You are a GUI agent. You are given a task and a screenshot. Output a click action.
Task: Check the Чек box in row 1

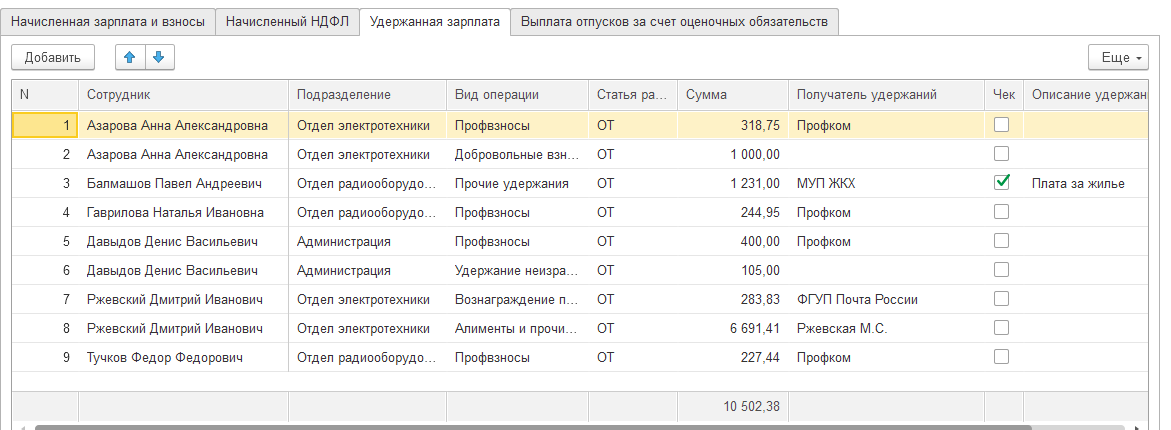pos(1001,125)
